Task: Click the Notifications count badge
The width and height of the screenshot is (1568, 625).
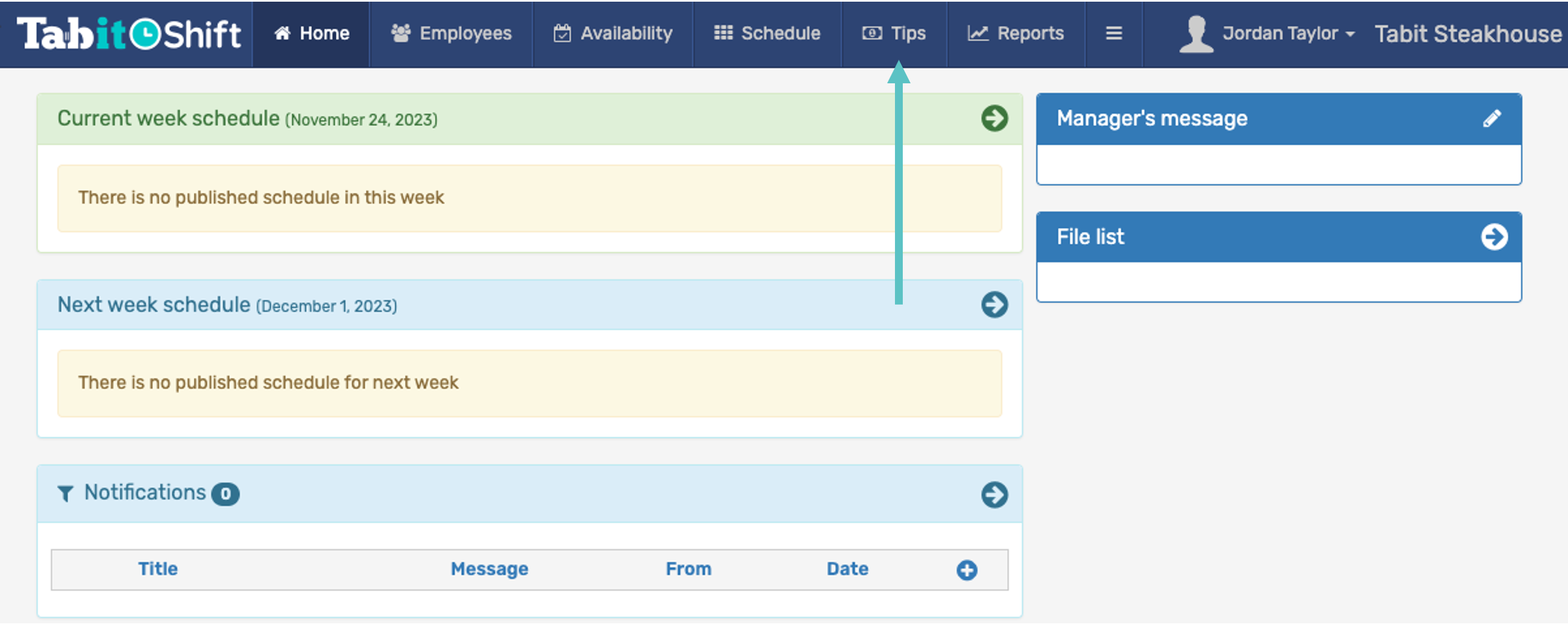Action: point(225,494)
